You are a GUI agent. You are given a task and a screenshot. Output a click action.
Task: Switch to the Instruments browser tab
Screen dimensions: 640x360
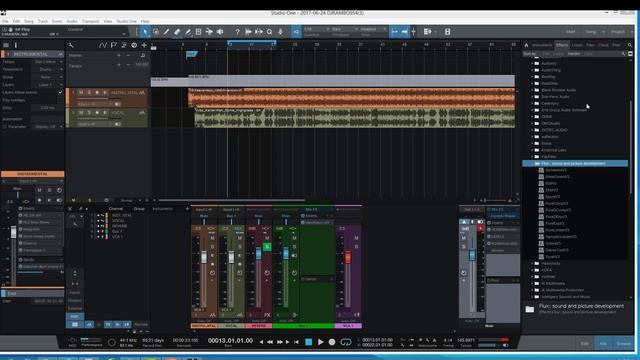click(542, 45)
